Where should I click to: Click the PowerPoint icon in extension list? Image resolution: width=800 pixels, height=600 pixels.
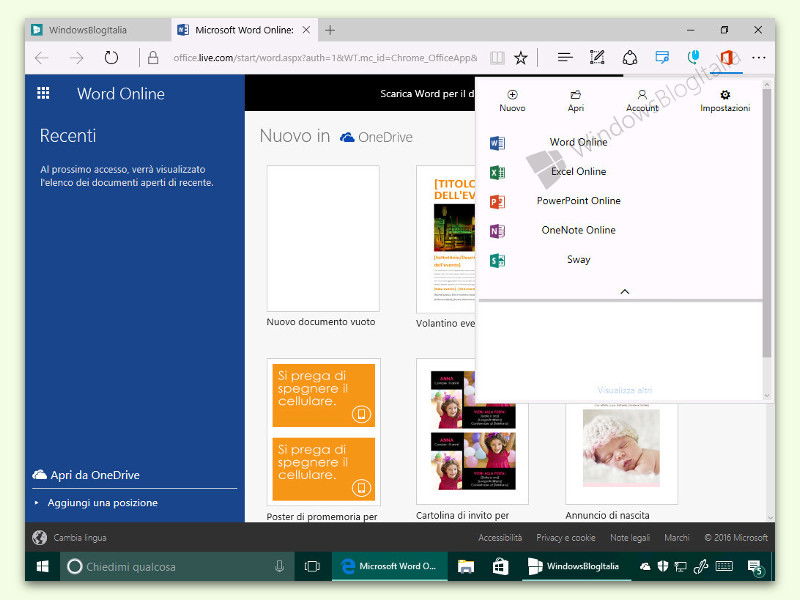point(497,202)
